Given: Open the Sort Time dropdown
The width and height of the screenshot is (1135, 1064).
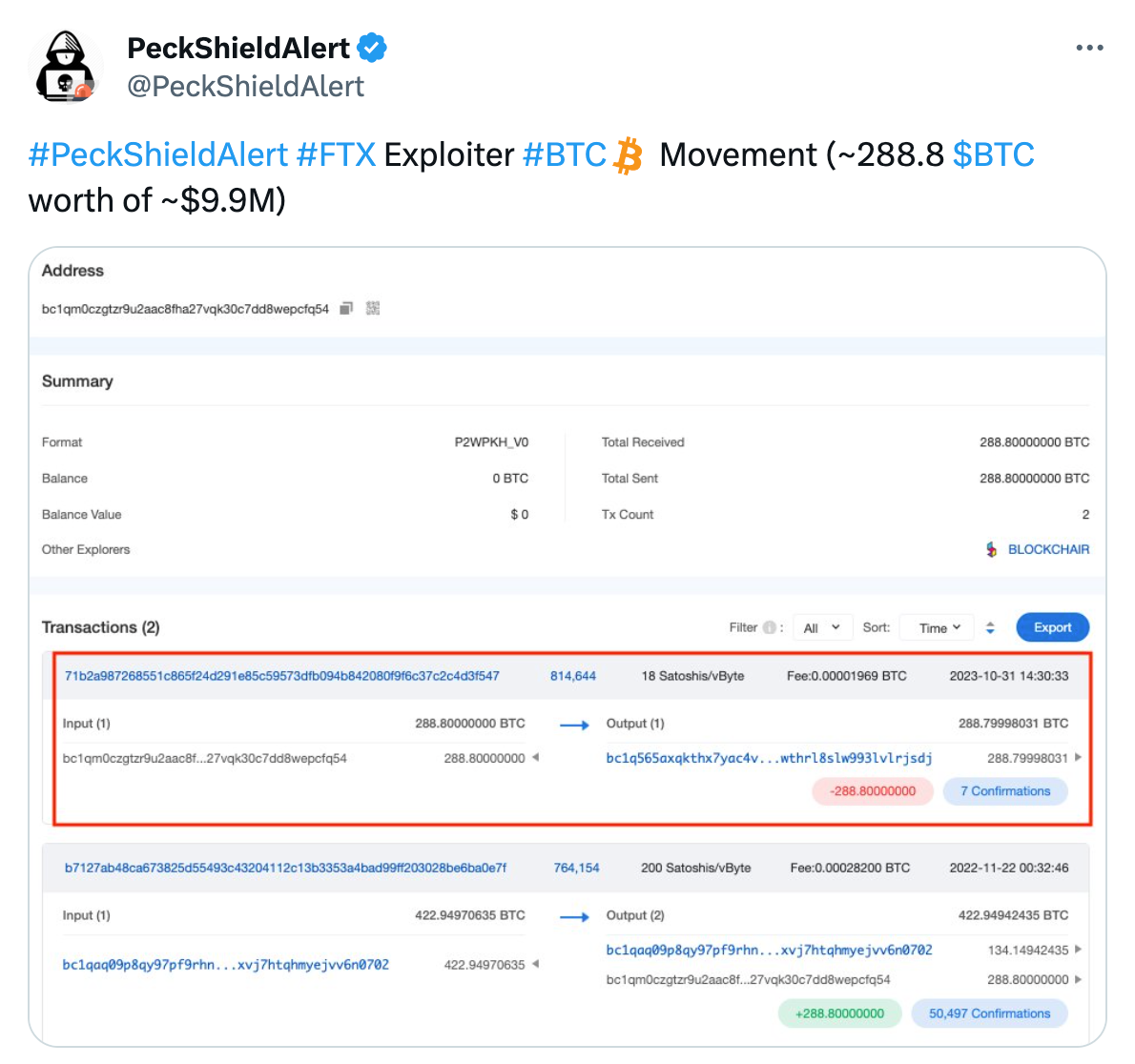Looking at the screenshot, I should pyautogui.click(x=938, y=627).
